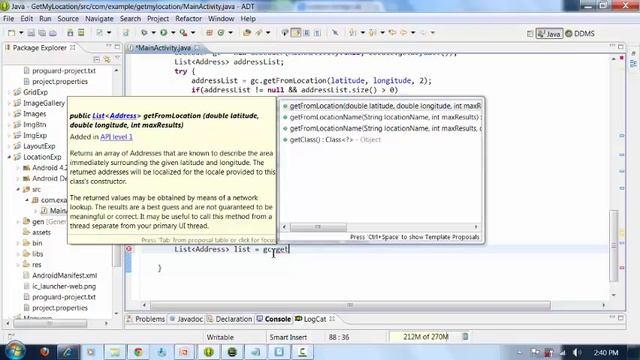Click the green Run toolbar icon

coord(164,33)
